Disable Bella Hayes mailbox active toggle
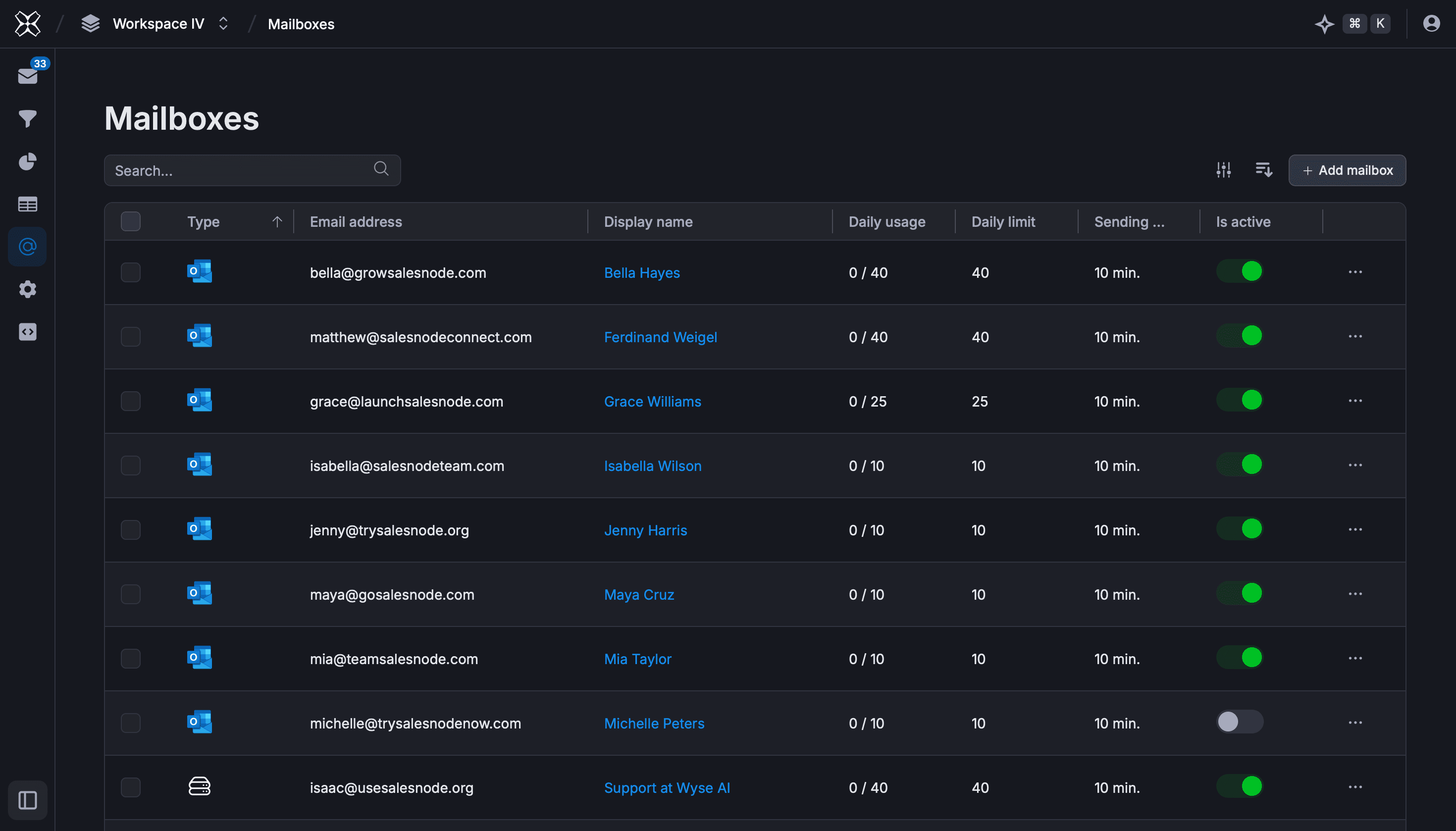The width and height of the screenshot is (1456, 831). click(x=1240, y=272)
